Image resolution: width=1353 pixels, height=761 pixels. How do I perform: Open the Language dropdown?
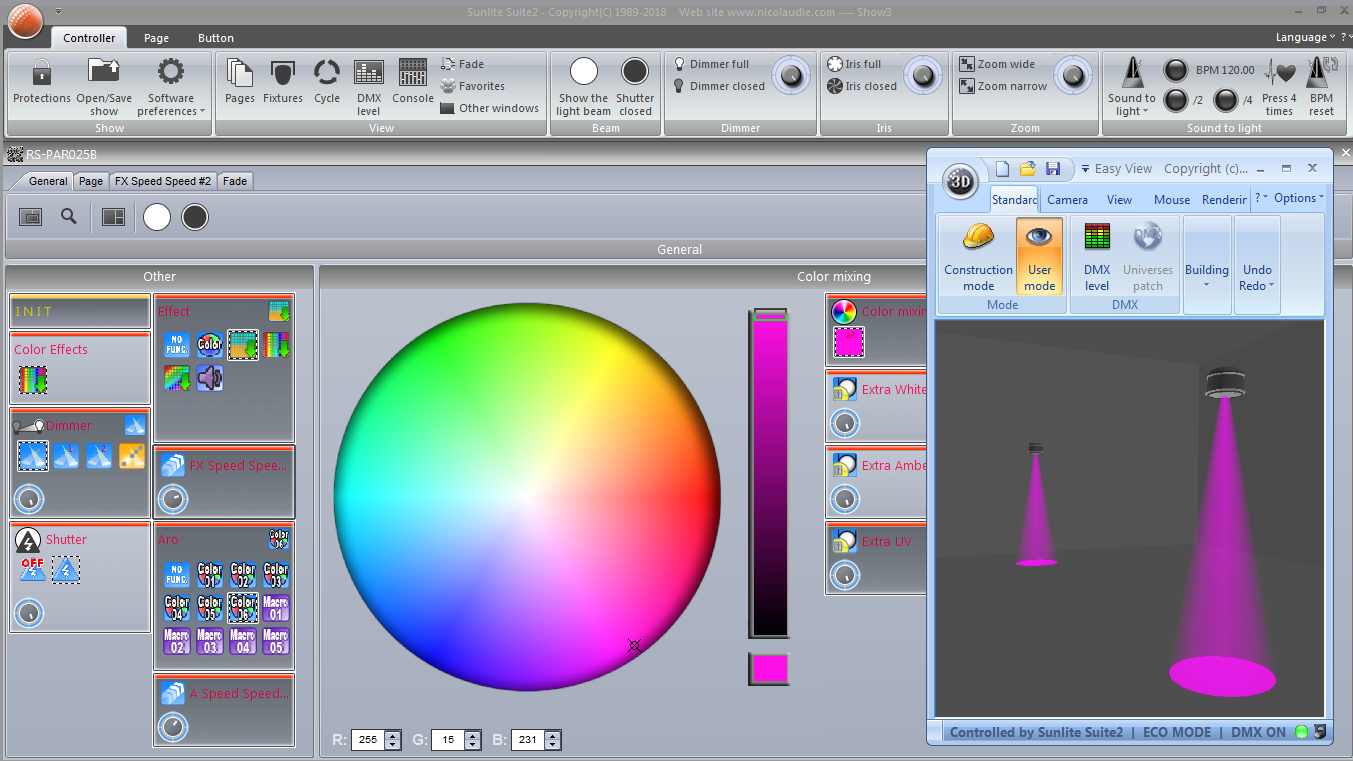coord(1306,38)
